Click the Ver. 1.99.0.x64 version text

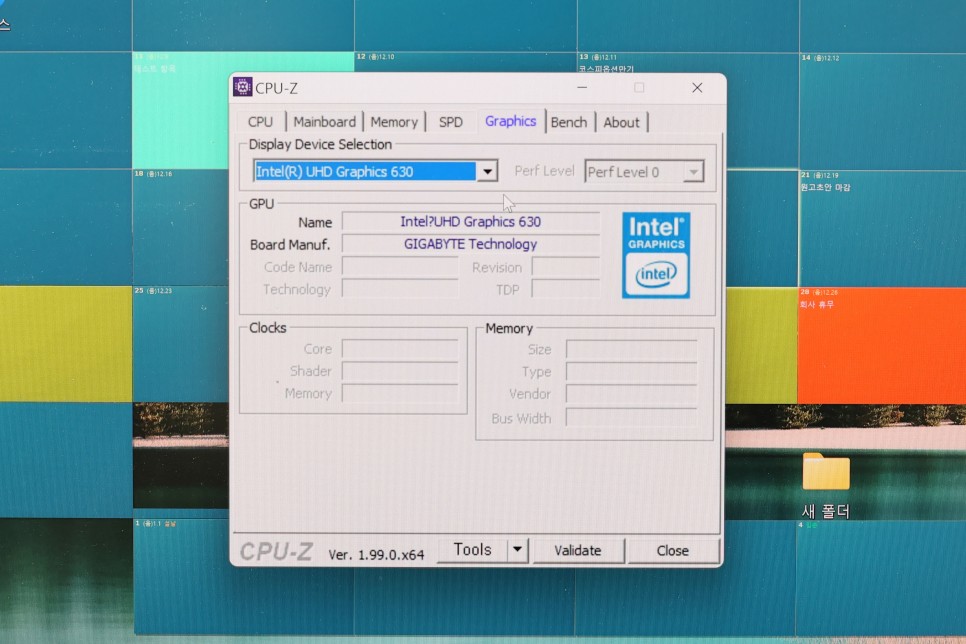(x=376, y=555)
